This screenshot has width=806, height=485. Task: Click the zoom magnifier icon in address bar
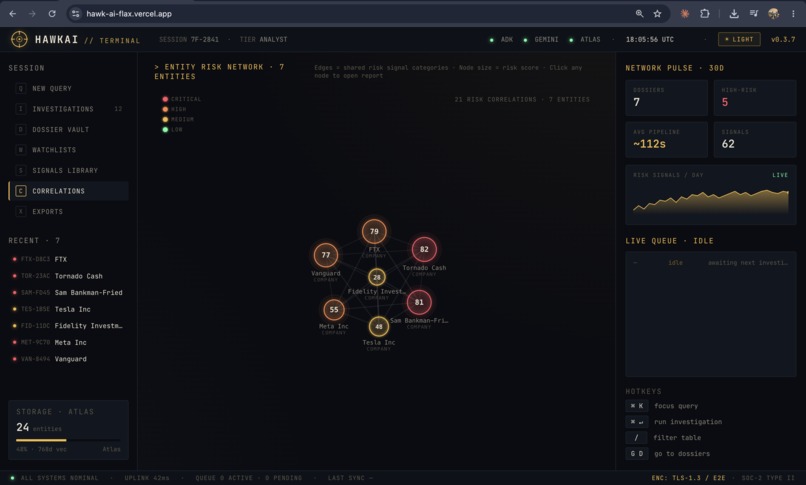639,14
